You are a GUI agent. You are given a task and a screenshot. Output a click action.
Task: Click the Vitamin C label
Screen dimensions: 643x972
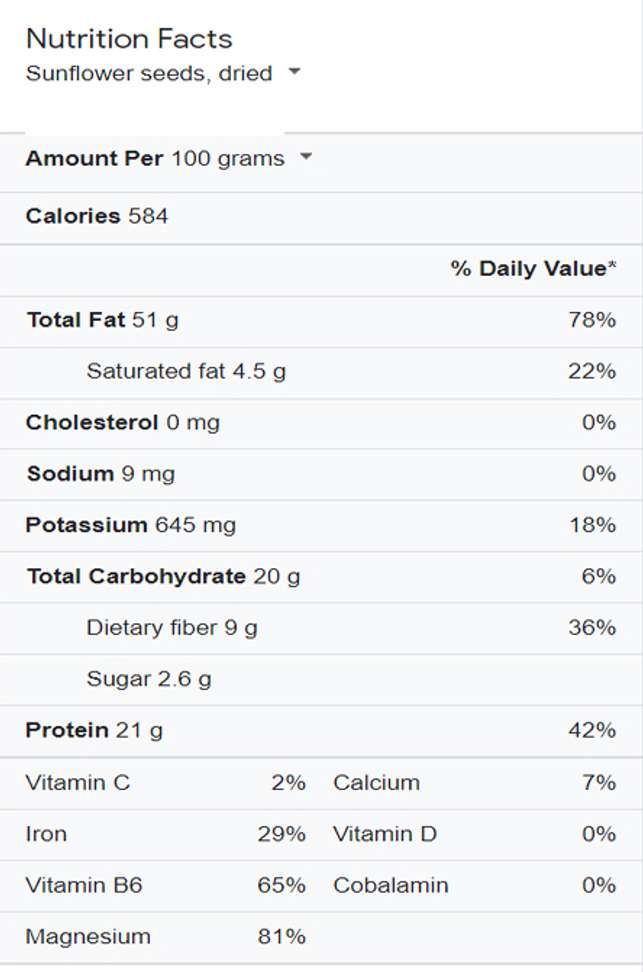pos(78,783)
